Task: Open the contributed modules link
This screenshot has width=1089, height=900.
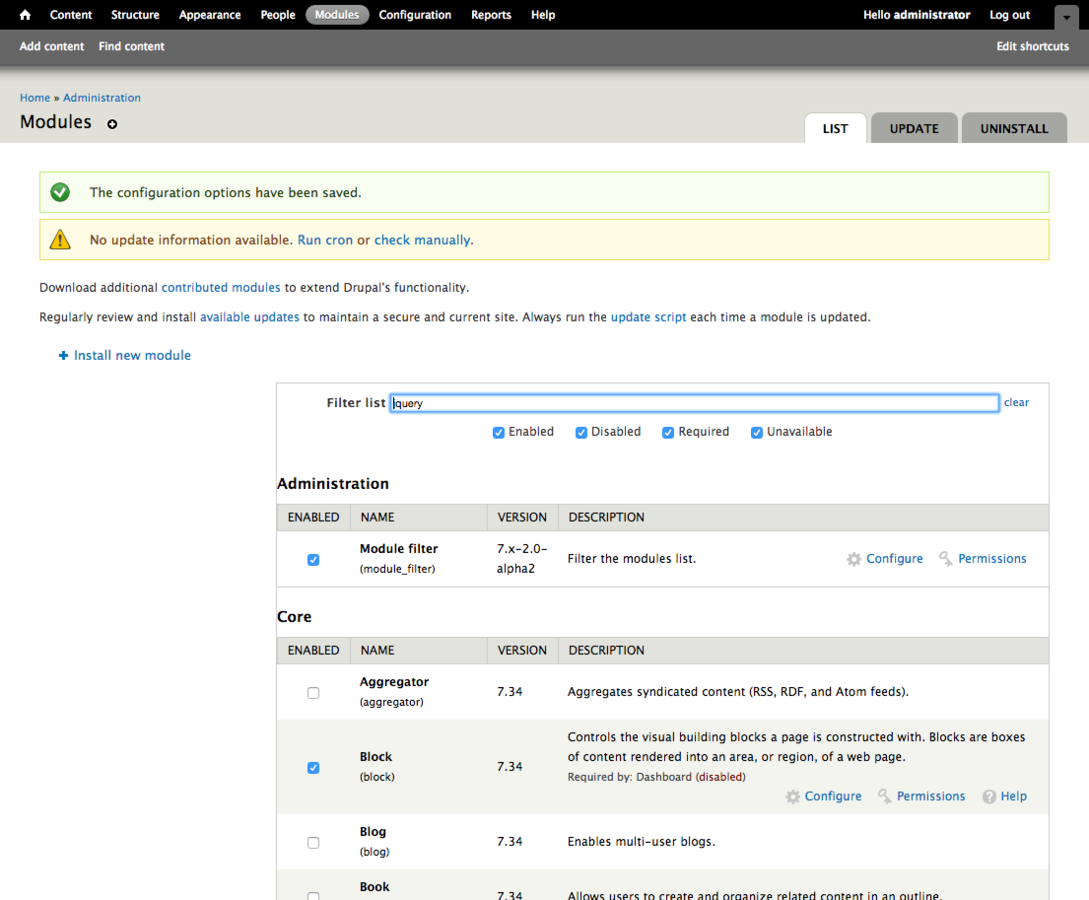Action: point(221,288)
